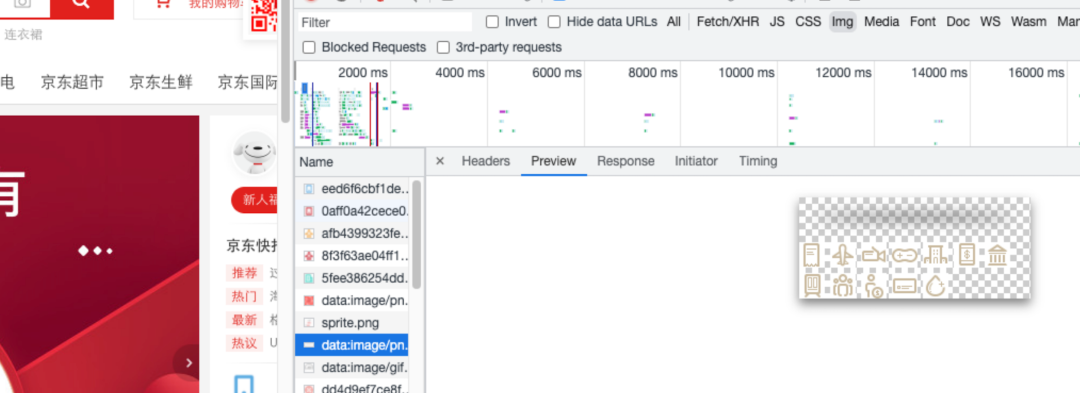Open the Initiator tab
This screenshot has height=393, width=1080.
click(696, 161)
